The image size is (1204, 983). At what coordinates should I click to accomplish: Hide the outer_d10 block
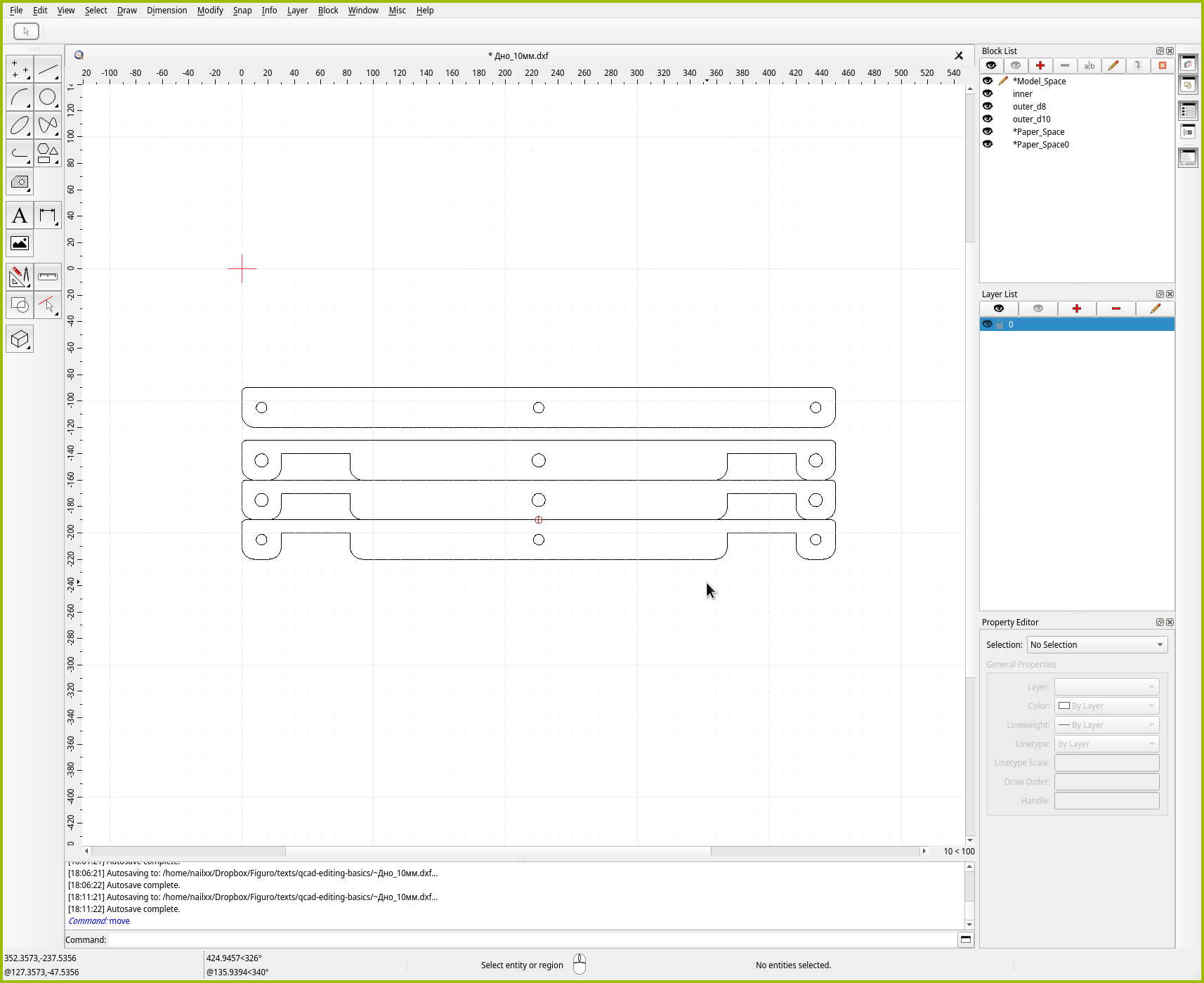(x=988, y=119)
